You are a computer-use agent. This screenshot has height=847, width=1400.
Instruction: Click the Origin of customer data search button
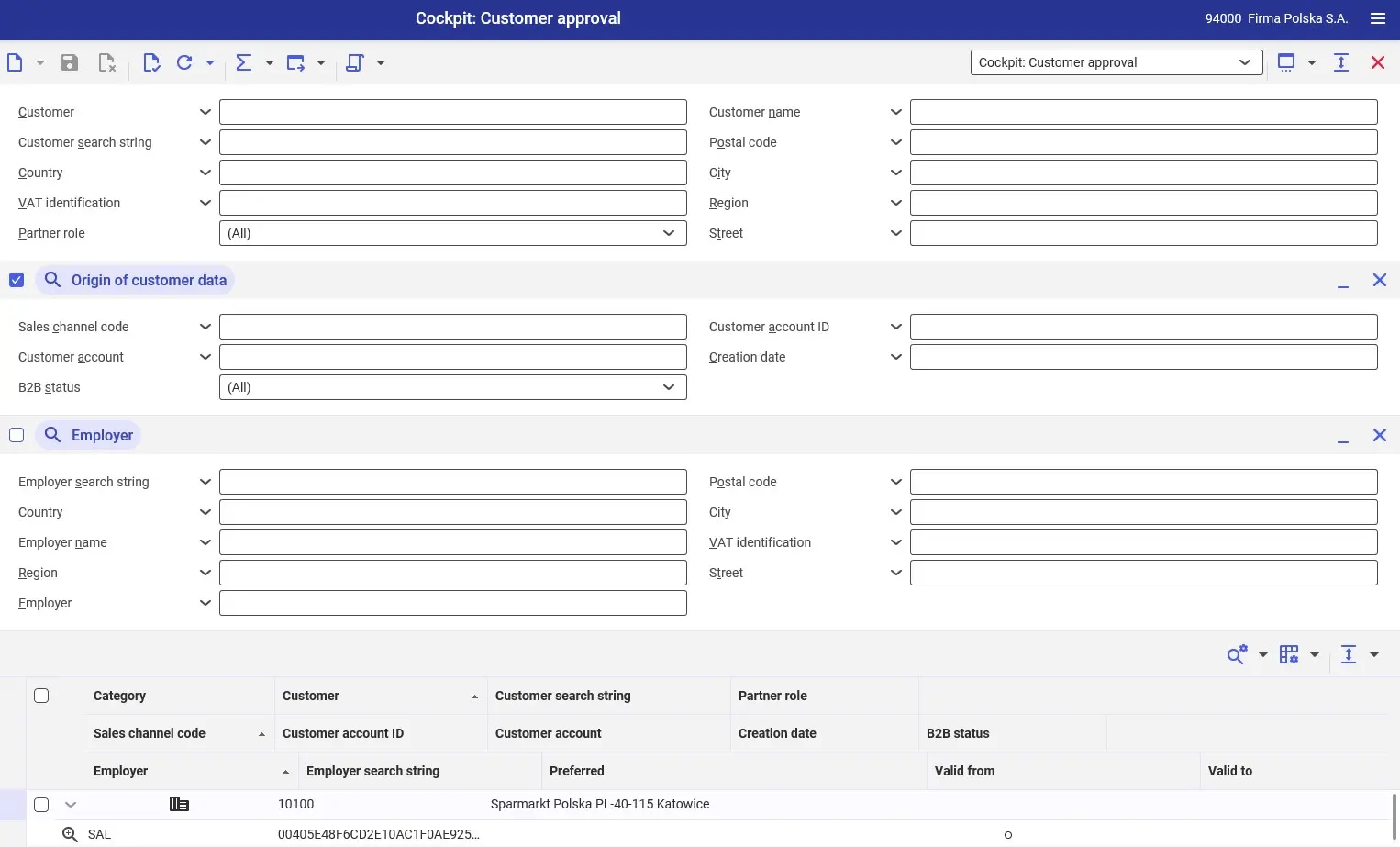(135, 280)
